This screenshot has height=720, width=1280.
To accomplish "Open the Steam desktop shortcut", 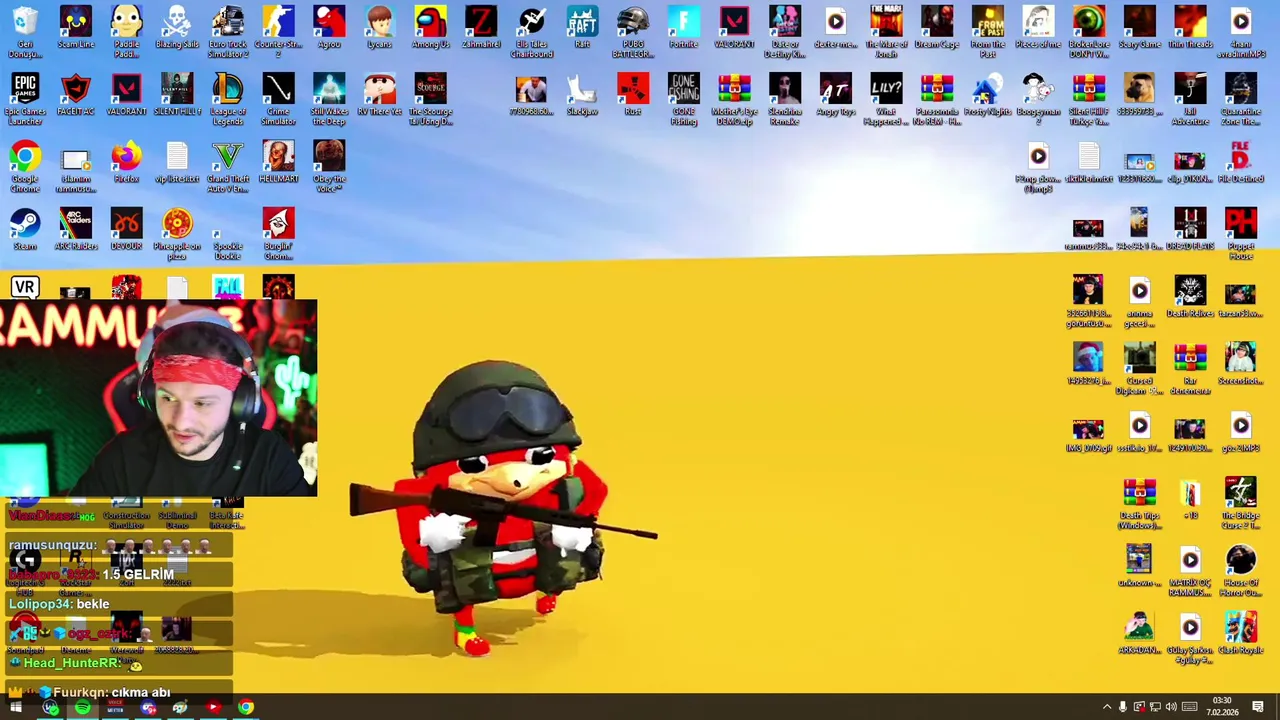I will [25, 229].
